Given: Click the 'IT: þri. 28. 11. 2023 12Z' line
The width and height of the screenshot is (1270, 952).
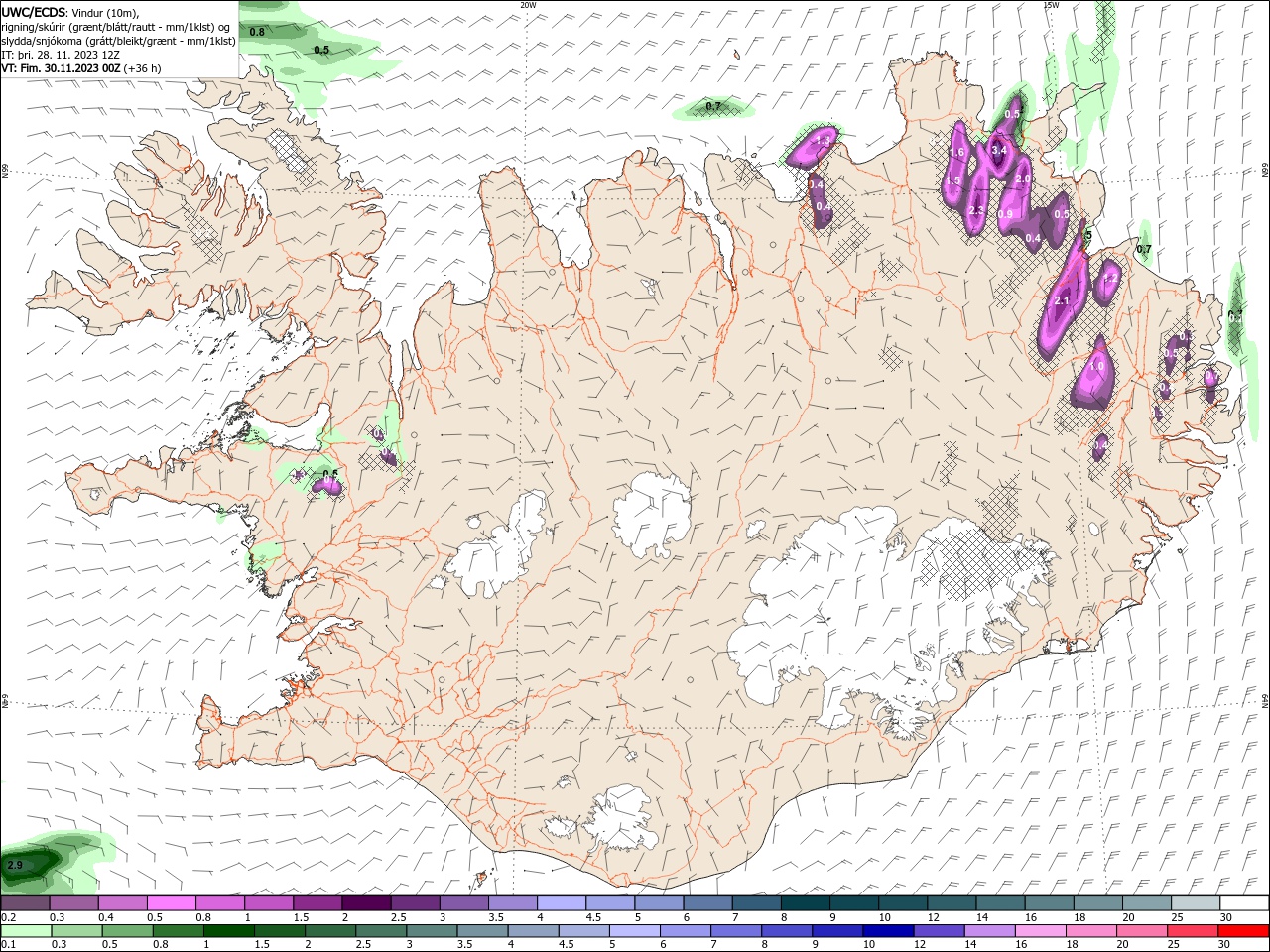Looking at the screenshot, I should [x=61, y=55].
